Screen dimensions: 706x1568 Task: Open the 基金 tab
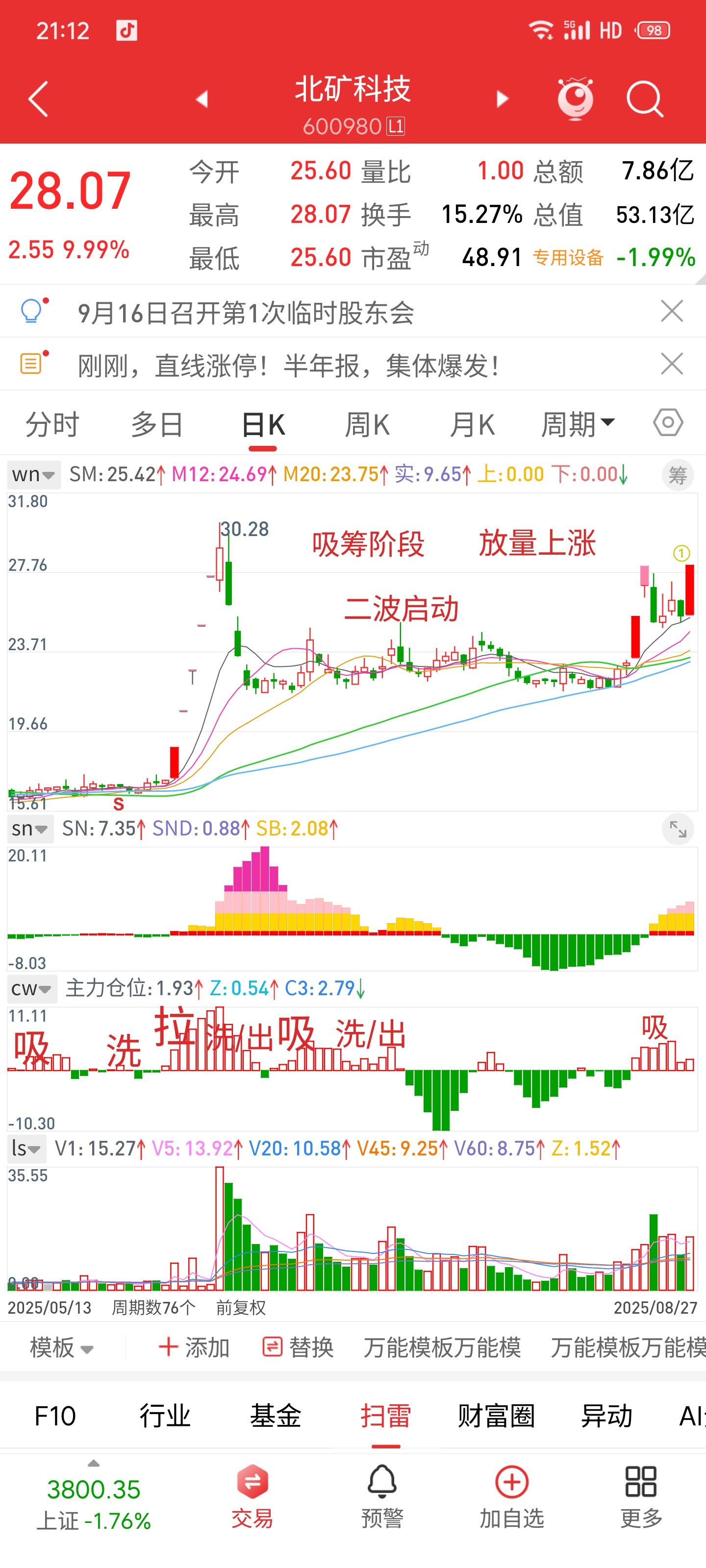pos(276,1416)
